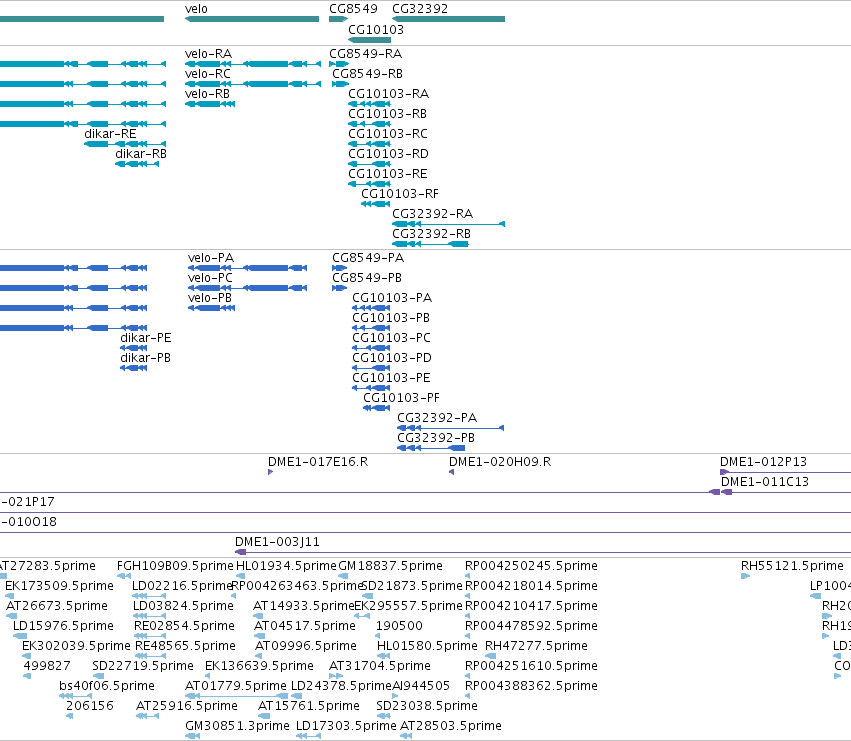This screenshot has width=851, height=741.
Task: Select protein velo-PC
Action: pos(210,278)
